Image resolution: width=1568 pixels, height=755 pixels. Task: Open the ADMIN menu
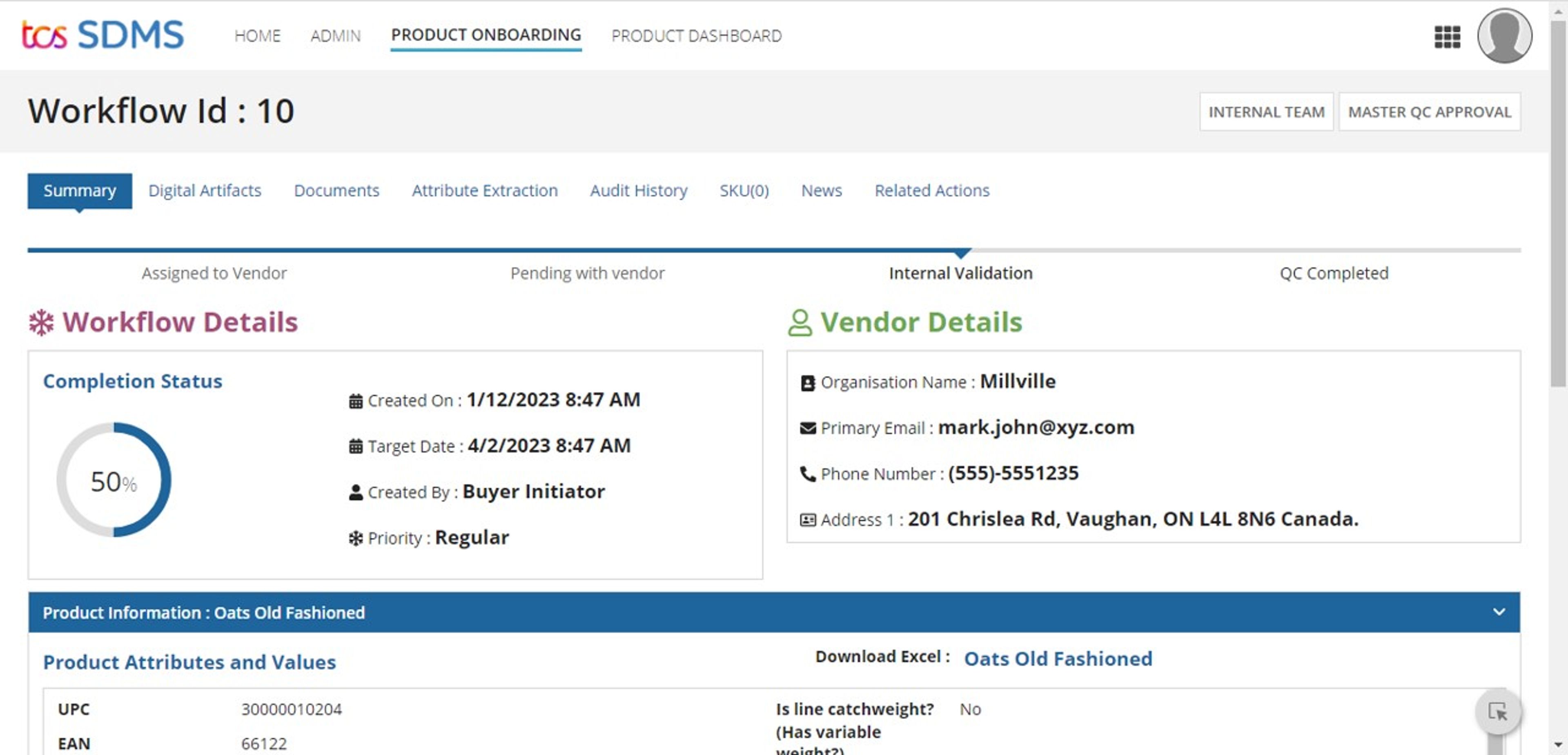click(335, 36)
